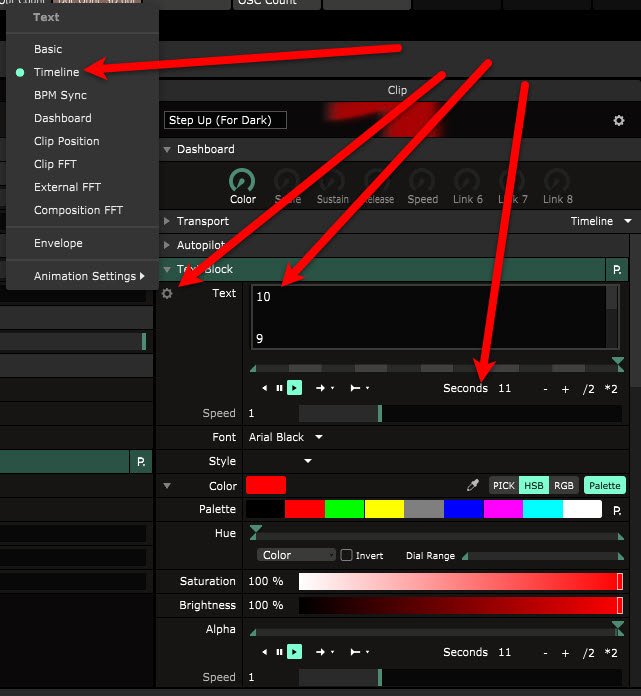Image resolution: width=641 pixels, height=696 pixels.
Task: Click the Link 6 dashboard knob
Action: pyautogui.click(x=467, y=181)
